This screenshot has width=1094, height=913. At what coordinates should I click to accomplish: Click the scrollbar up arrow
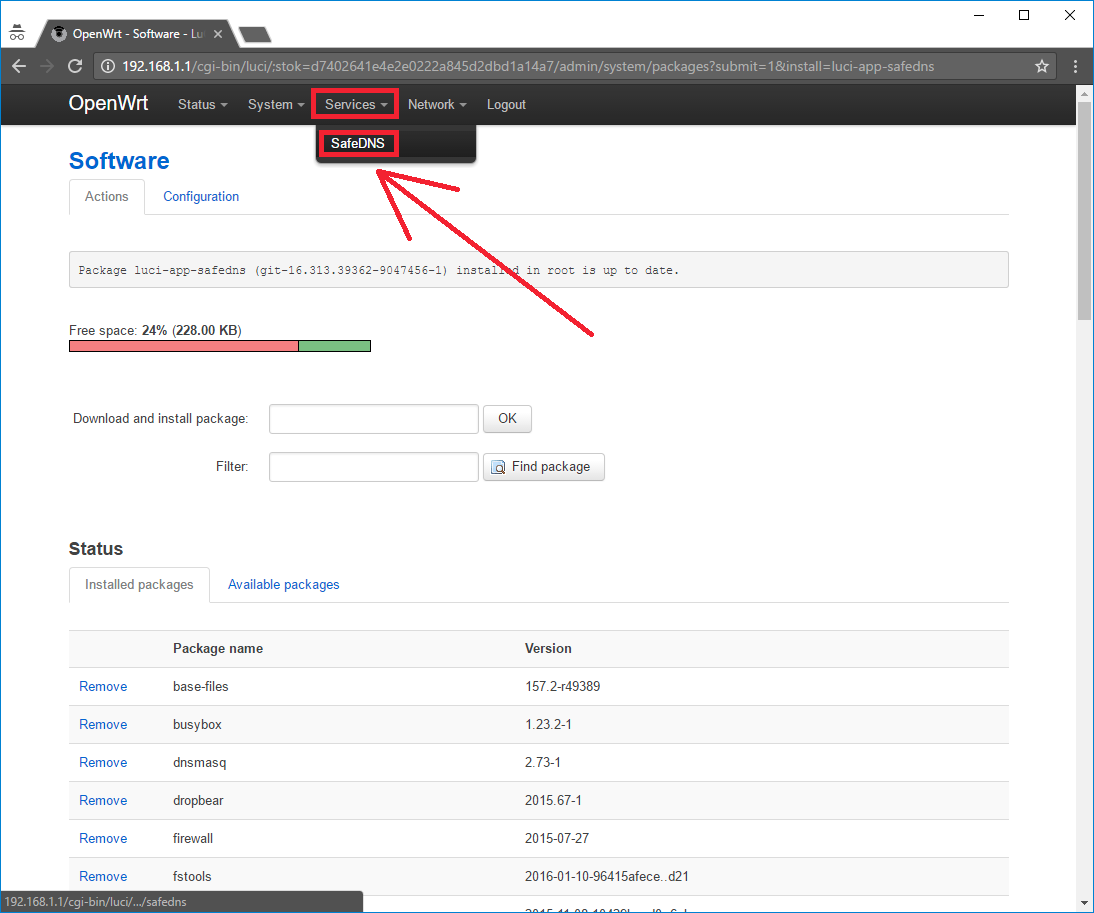[1084, 93]
